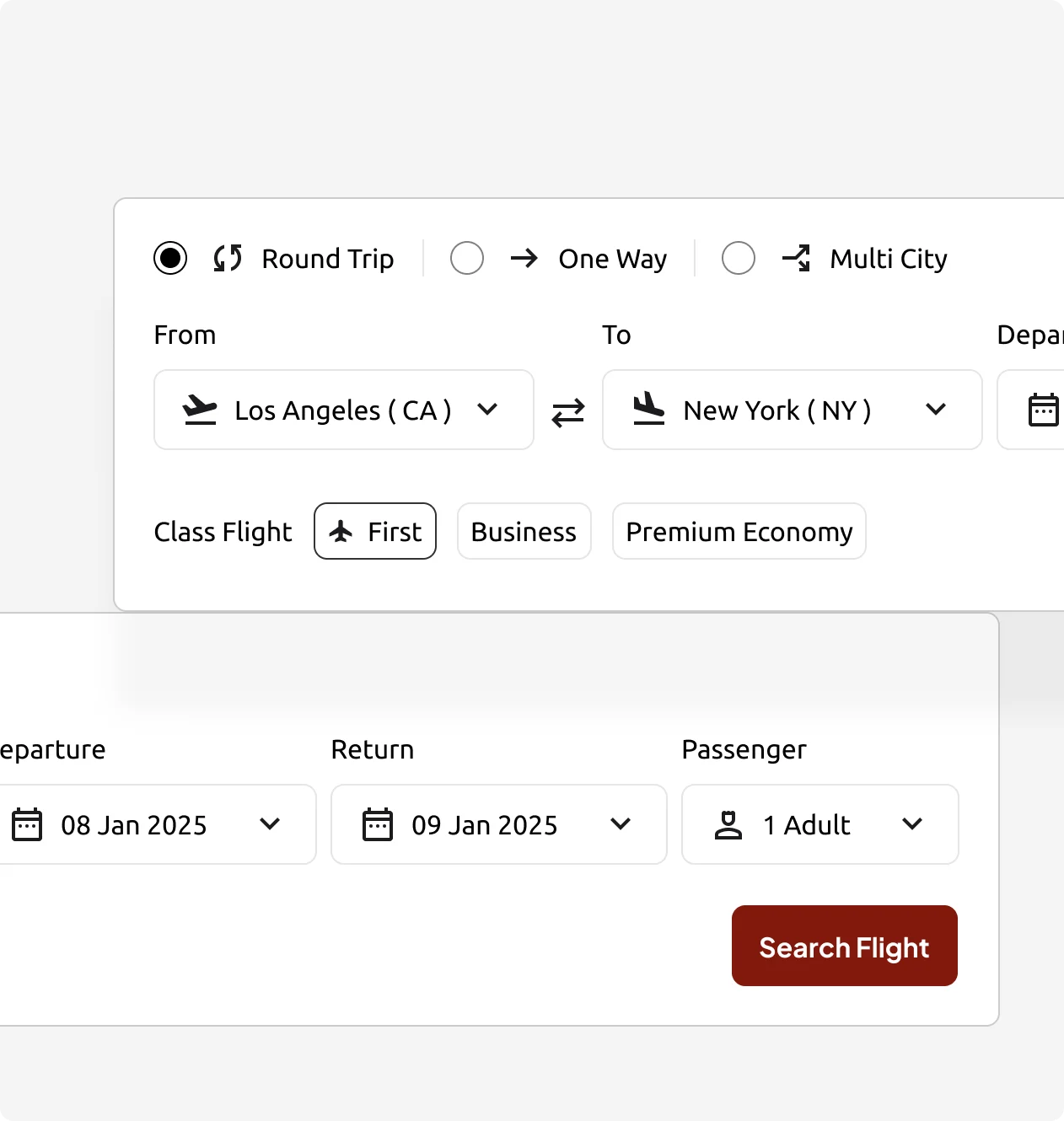The image size is (1064, 1121).
Task: Select the Multi City radio button
Action: tap(739, 258)
